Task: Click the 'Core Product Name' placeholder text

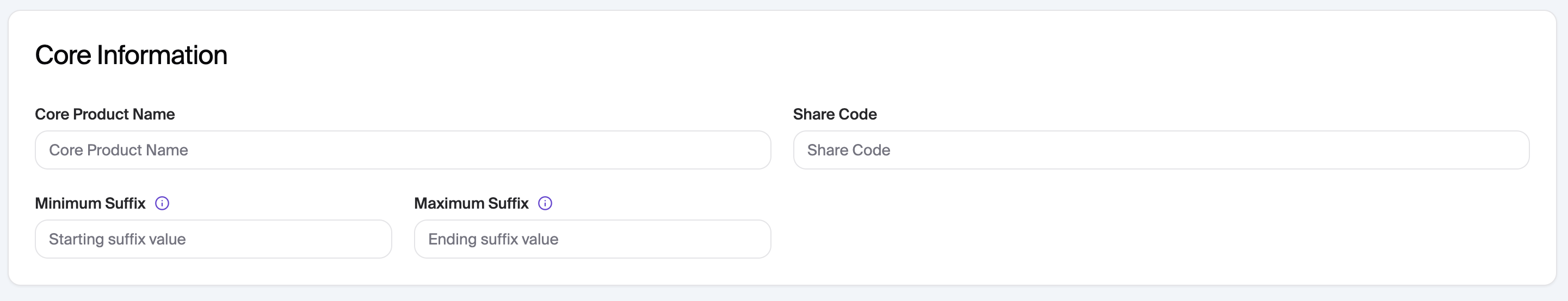Action: coord(119,150)
